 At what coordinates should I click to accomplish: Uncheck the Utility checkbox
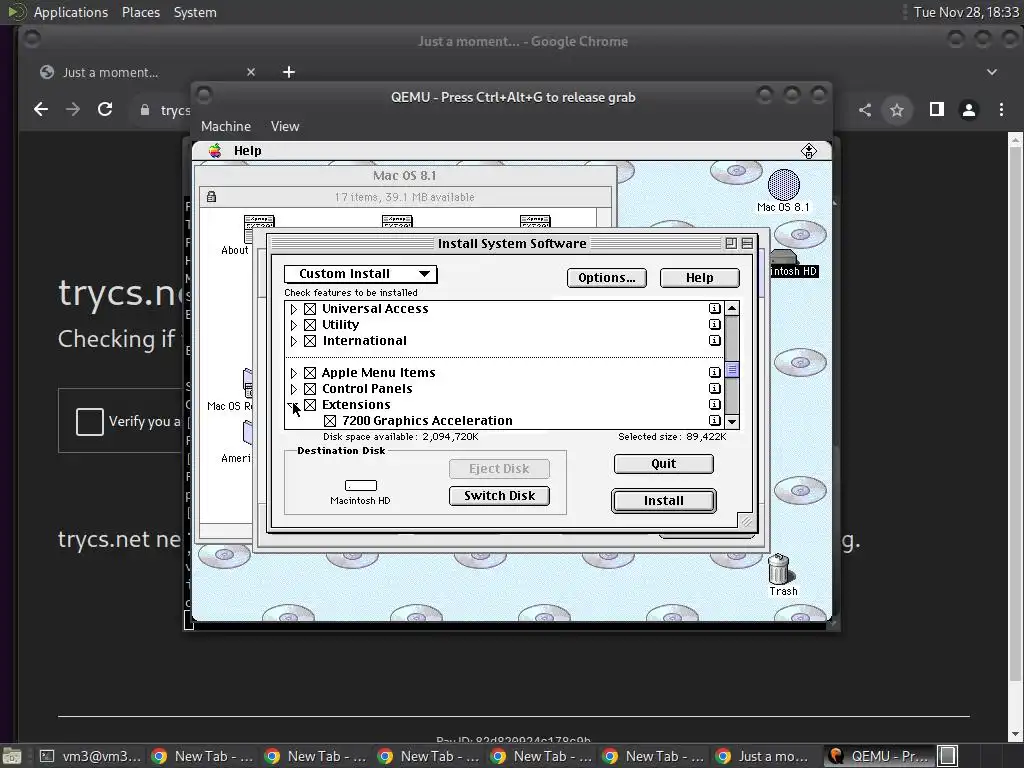(x=310, y=325)
